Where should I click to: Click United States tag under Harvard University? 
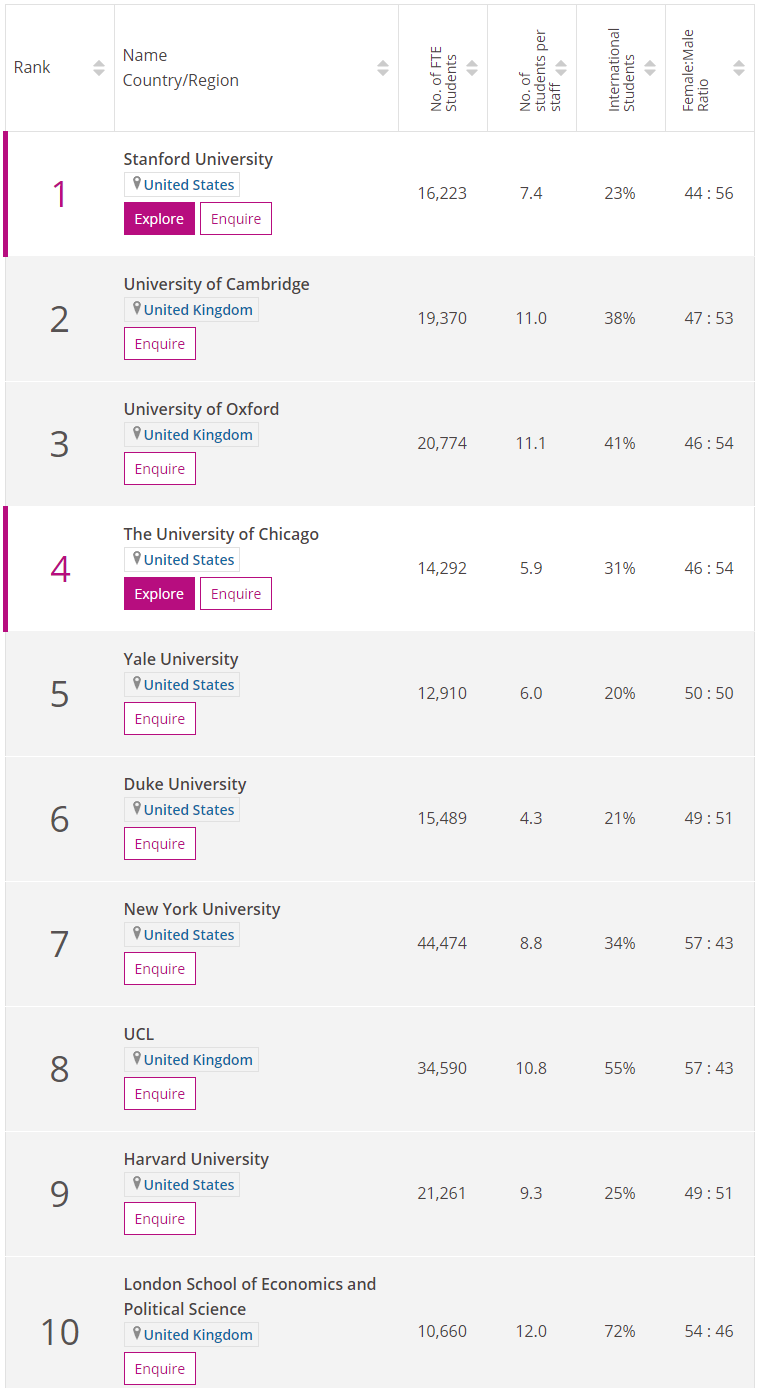(189, 1185)
